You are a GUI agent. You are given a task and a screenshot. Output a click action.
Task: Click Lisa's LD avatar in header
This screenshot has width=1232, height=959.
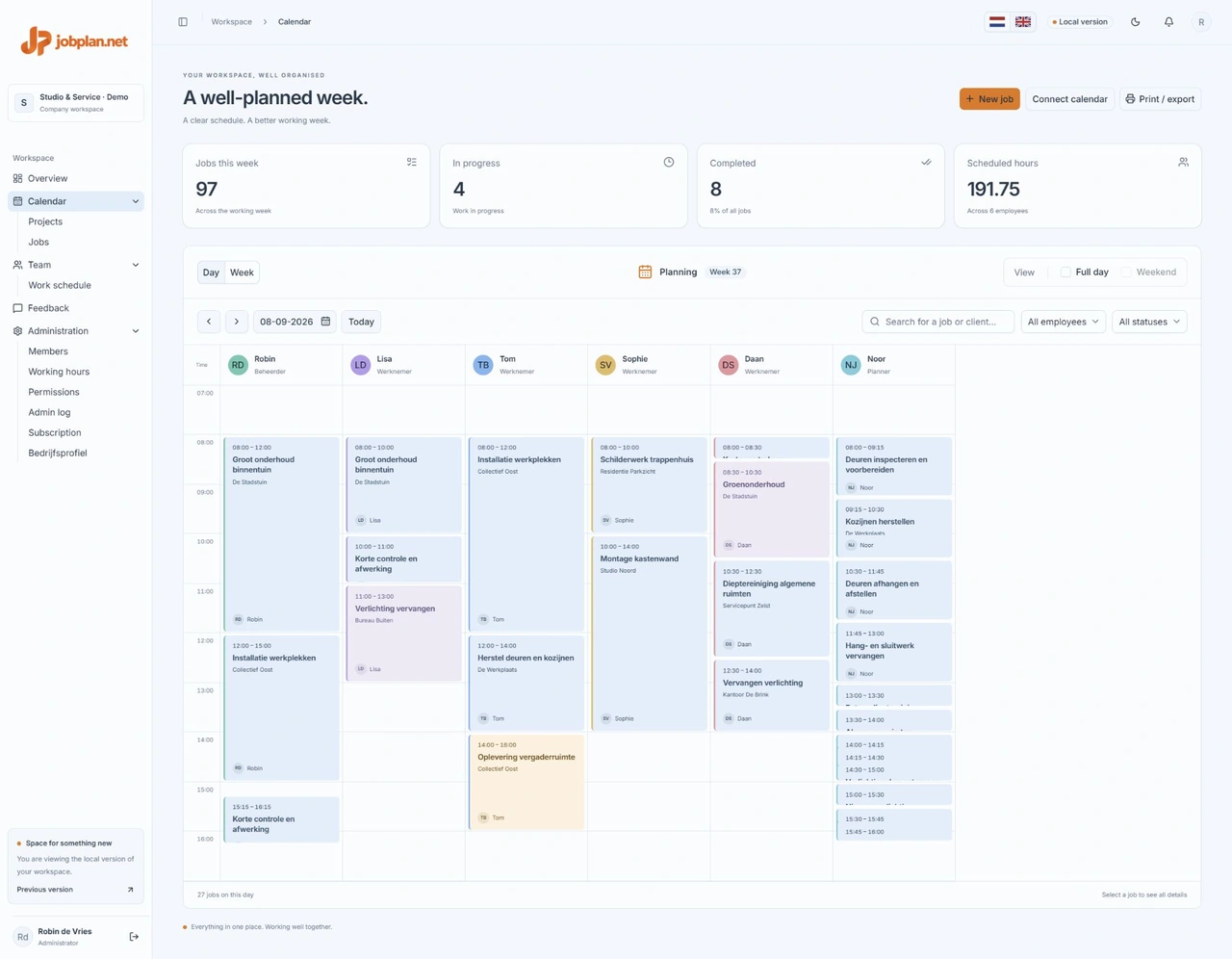click(360, 365)
